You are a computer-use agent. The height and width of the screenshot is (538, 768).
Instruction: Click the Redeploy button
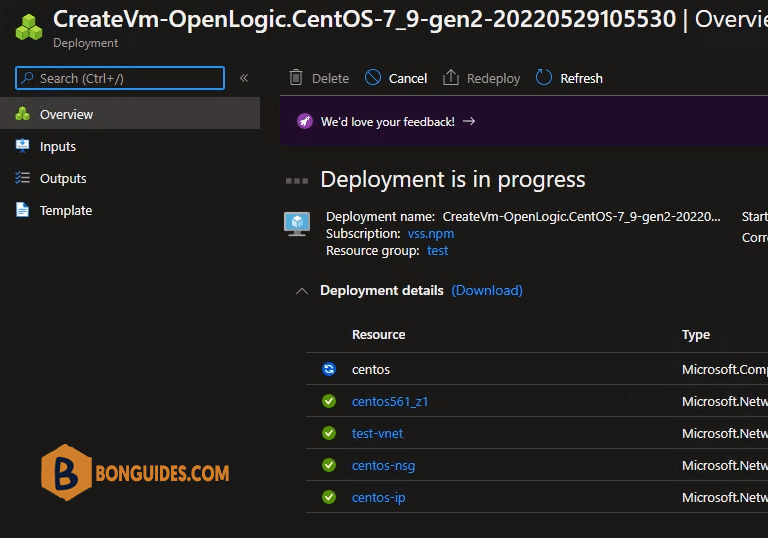(481, 78)
